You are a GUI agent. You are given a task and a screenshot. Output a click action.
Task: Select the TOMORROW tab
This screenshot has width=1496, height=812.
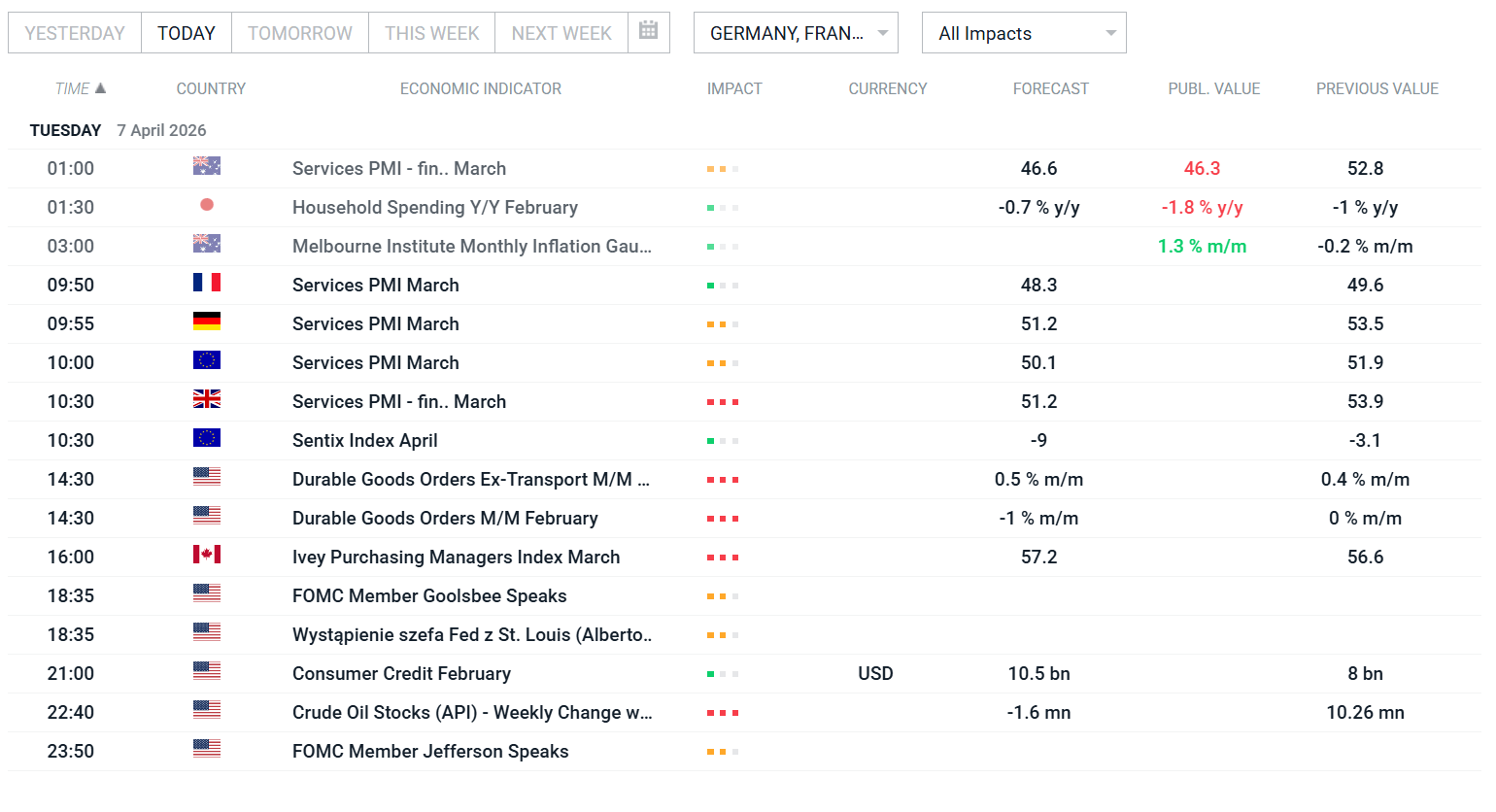point(299,33)
